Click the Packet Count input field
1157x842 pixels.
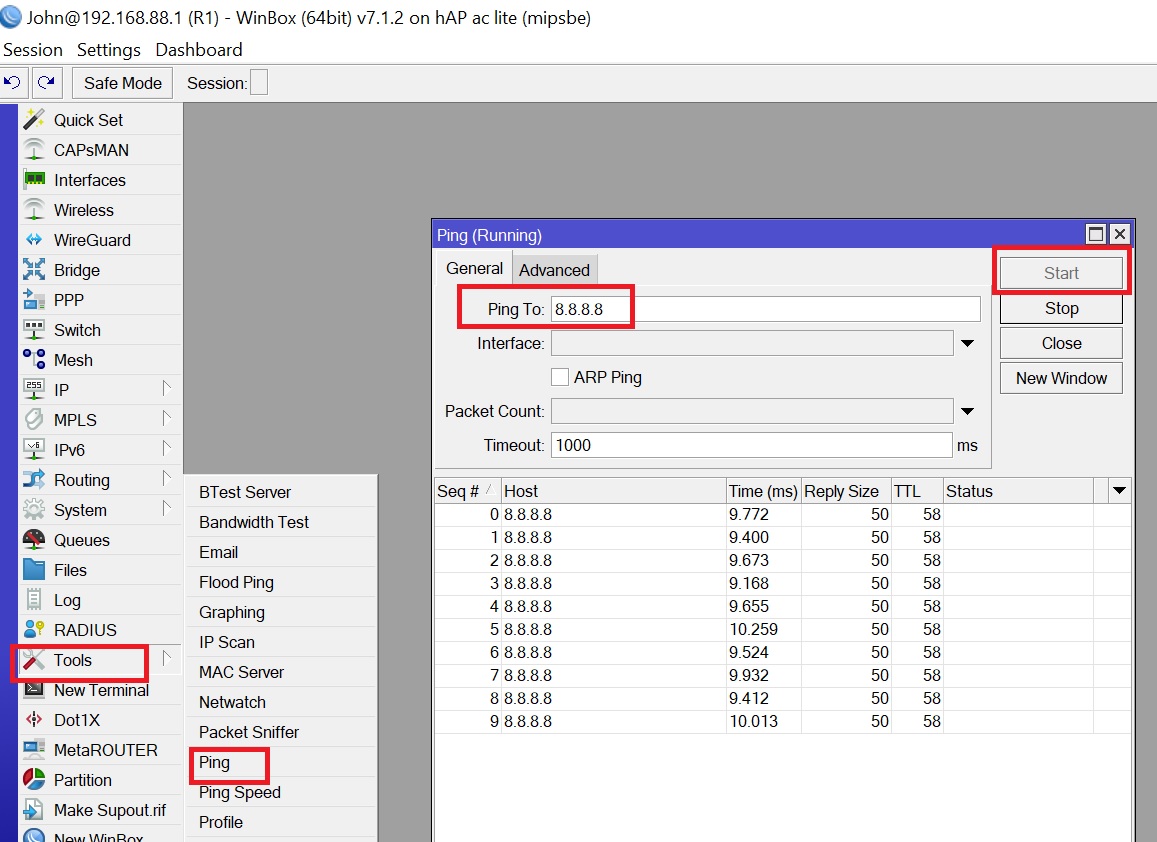click(x=751, y=411)
